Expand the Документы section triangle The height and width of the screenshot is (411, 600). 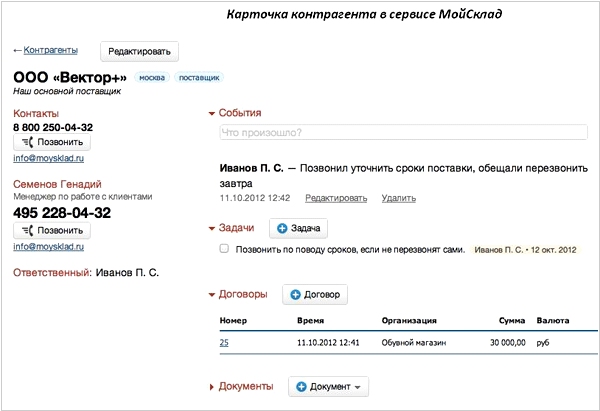click(x=212, y=387)
